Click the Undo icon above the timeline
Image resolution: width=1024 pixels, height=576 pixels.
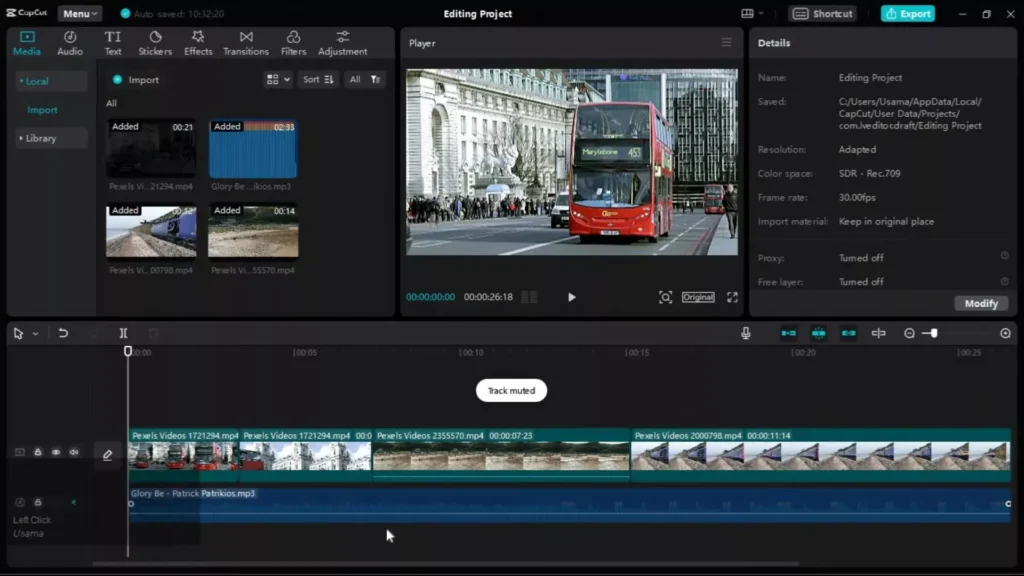tap(63, 332)
